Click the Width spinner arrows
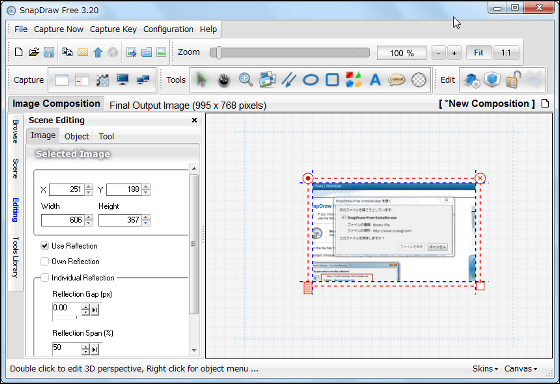Image resolution: width=560 pixels, height=384 pixels. coord(89,220)
